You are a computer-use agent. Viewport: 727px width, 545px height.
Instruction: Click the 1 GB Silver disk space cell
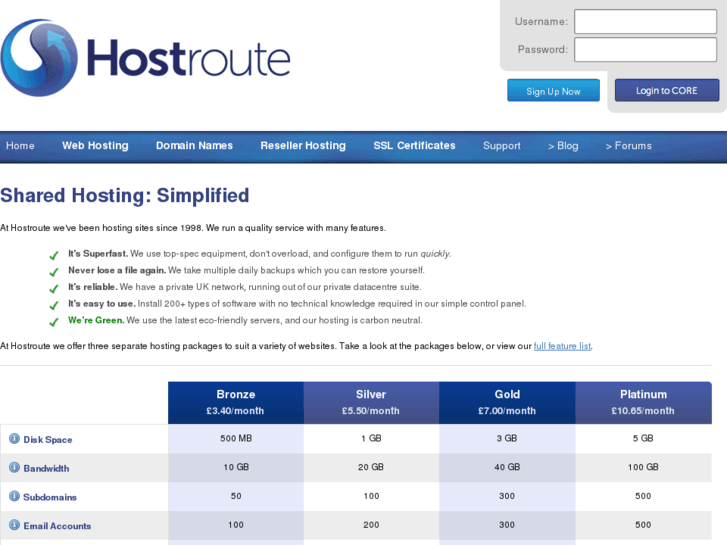coord(371,438)
